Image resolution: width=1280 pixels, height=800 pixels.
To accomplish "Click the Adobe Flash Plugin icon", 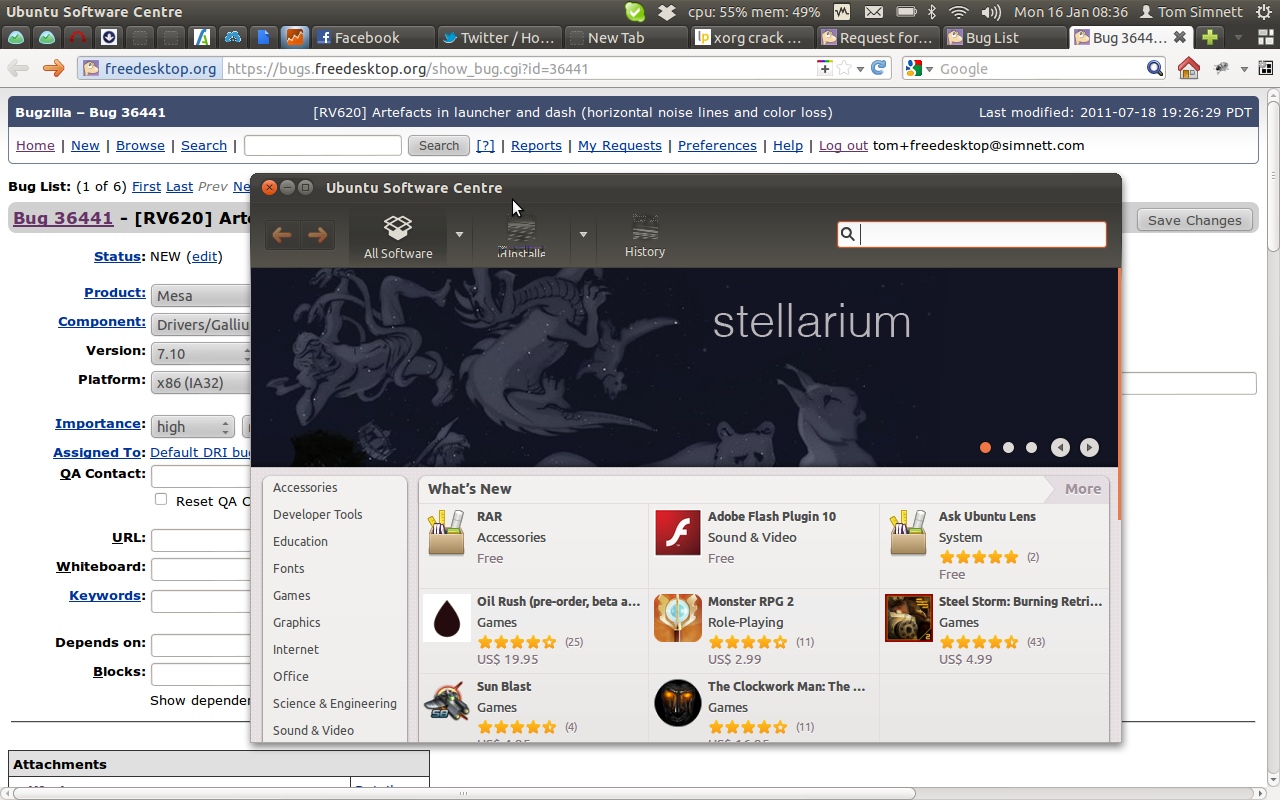I will pyautogui.click(x=677, y=532).
